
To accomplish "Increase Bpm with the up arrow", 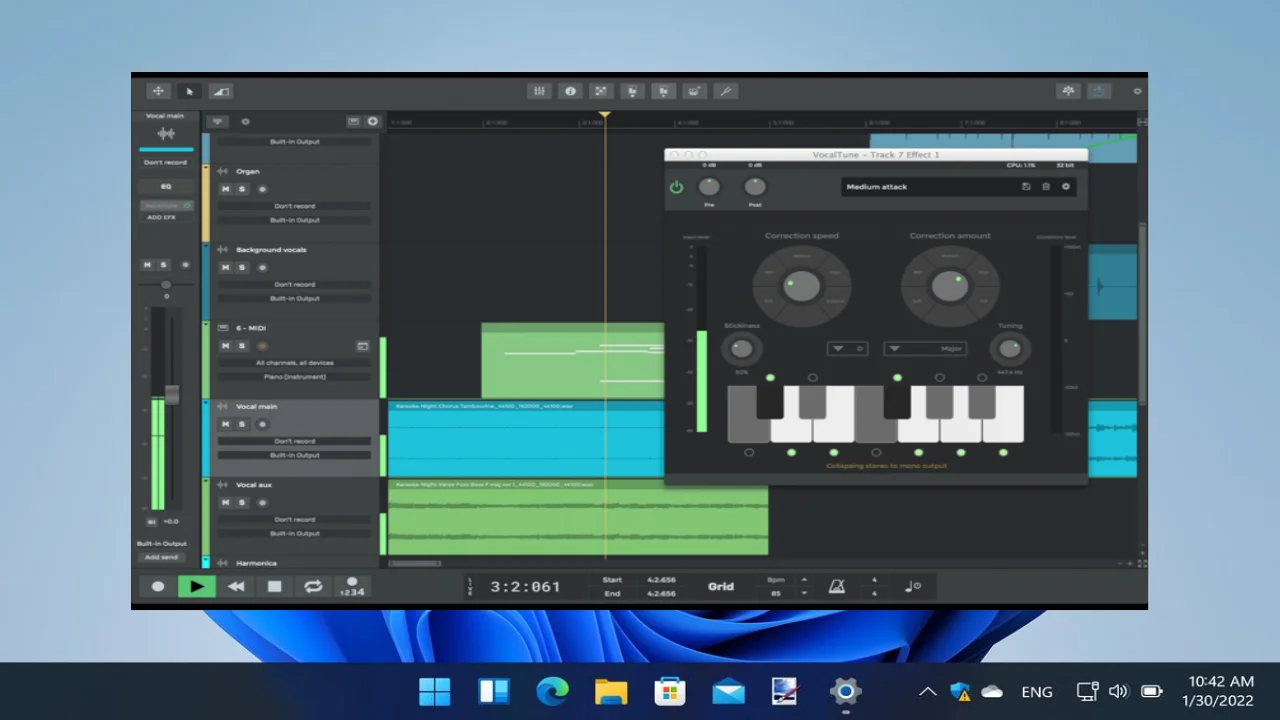I will point(804,579).
